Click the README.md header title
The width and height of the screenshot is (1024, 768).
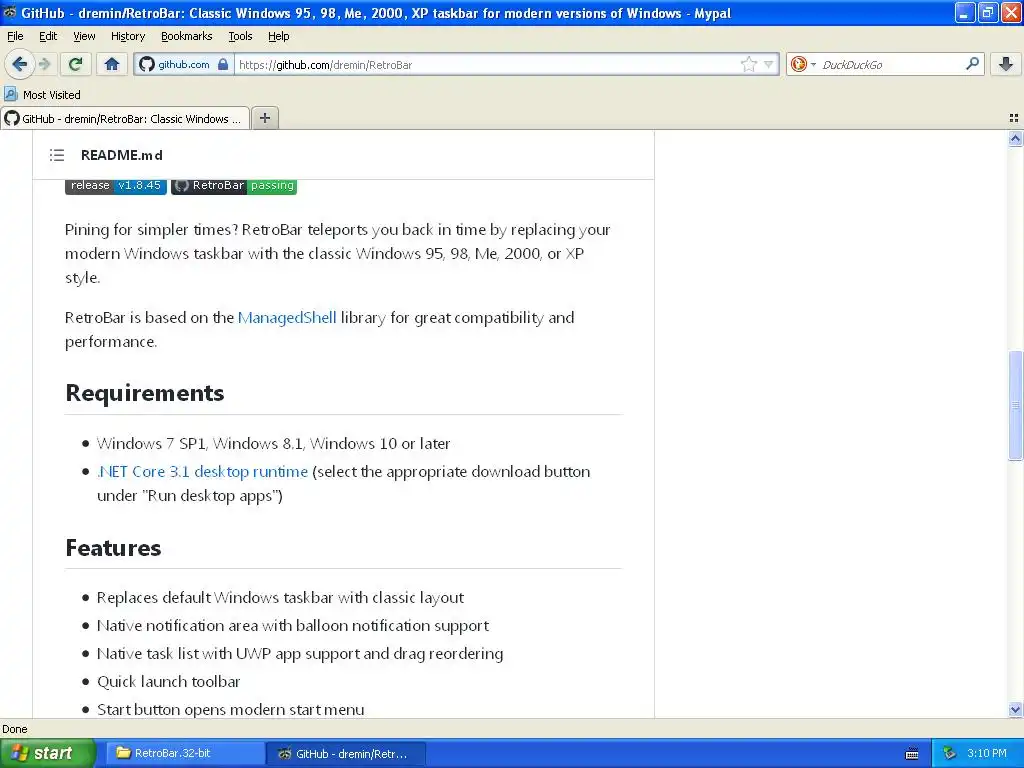(x=121, y=155)
